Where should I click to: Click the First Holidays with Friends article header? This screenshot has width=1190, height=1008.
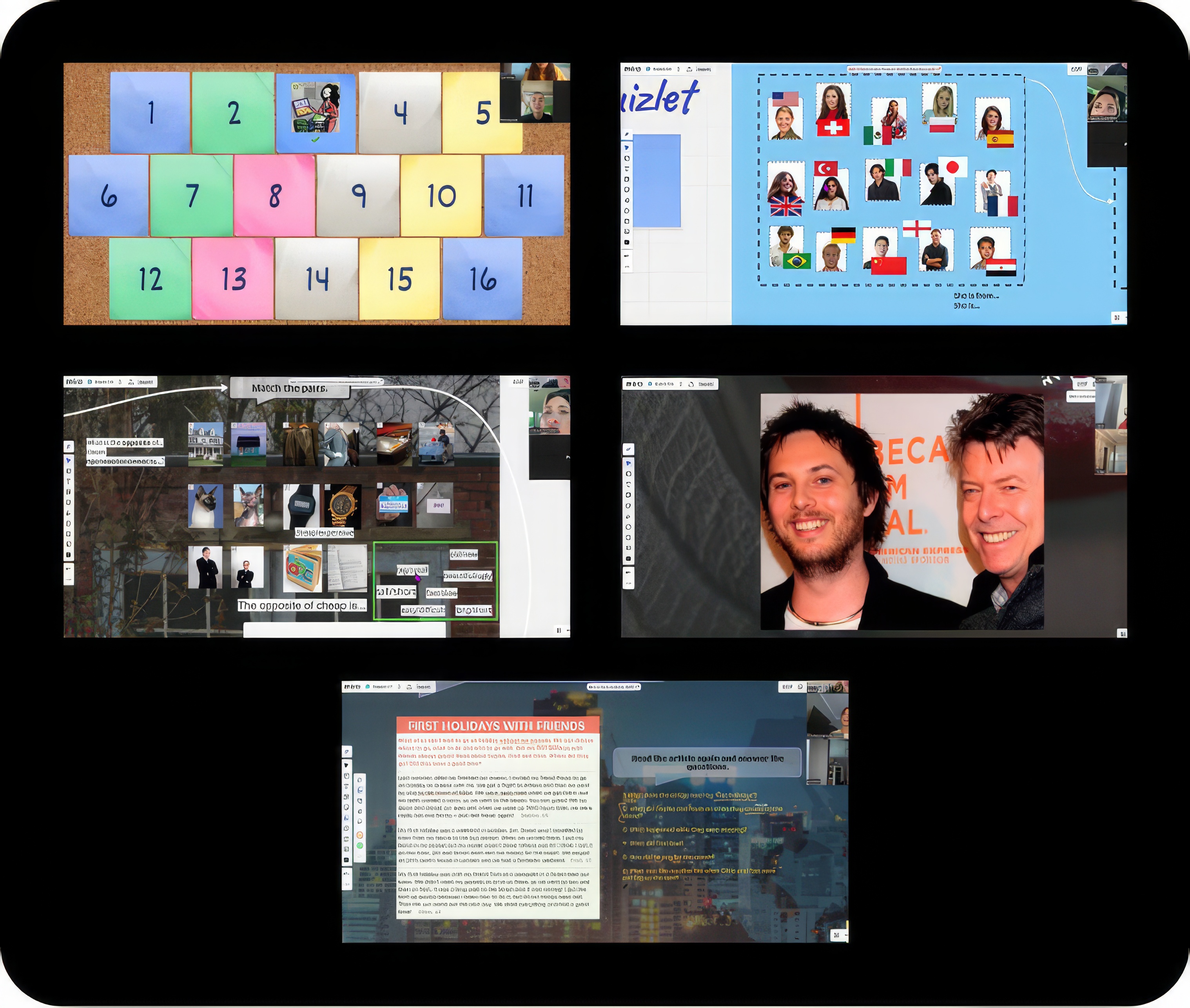(x=497, y=726)
